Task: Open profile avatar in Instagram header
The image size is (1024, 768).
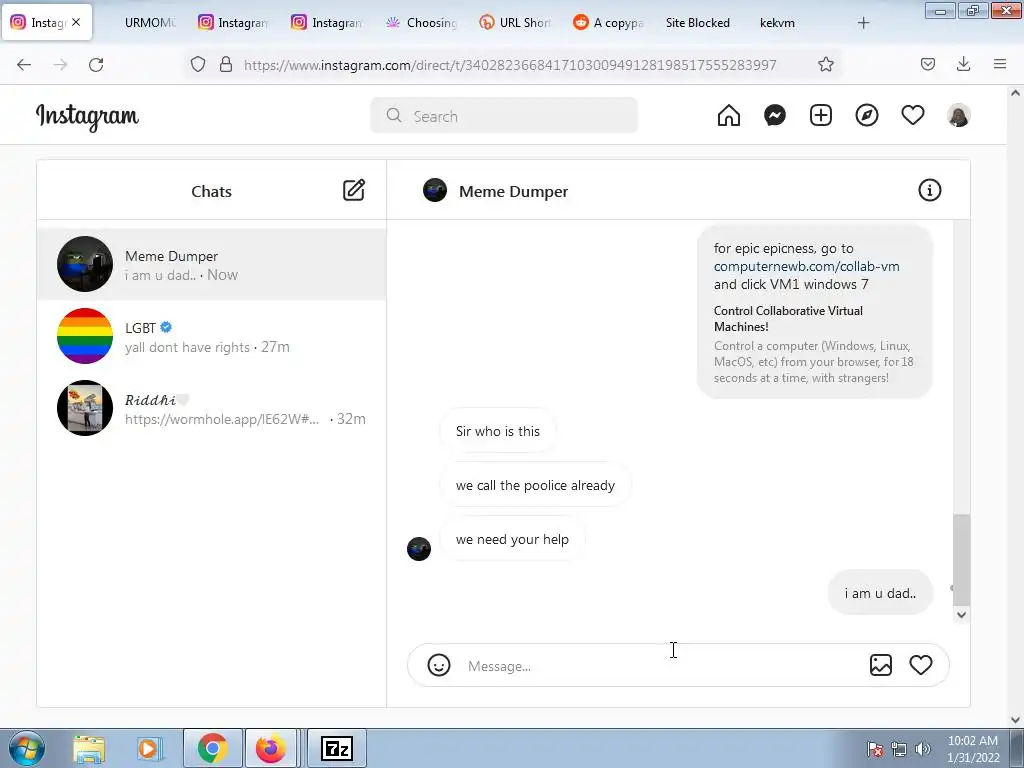Action: pos(959,116)
